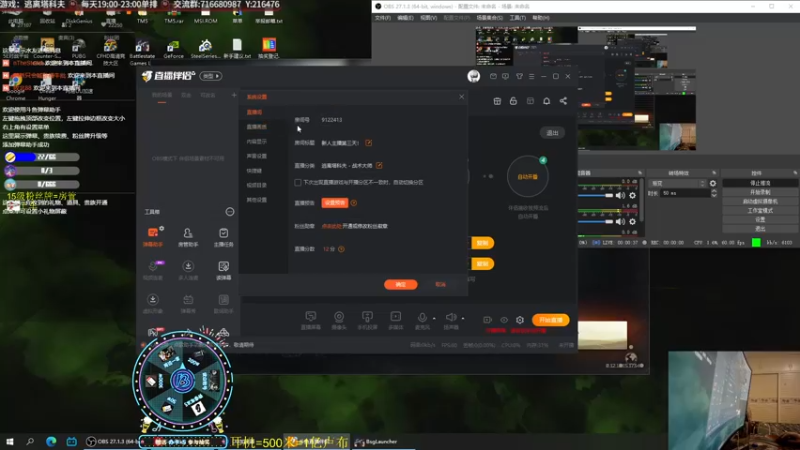This screenshot has height=450, width=800.
Task: Open 工具 menu in OBS
Action: [517, 18]
